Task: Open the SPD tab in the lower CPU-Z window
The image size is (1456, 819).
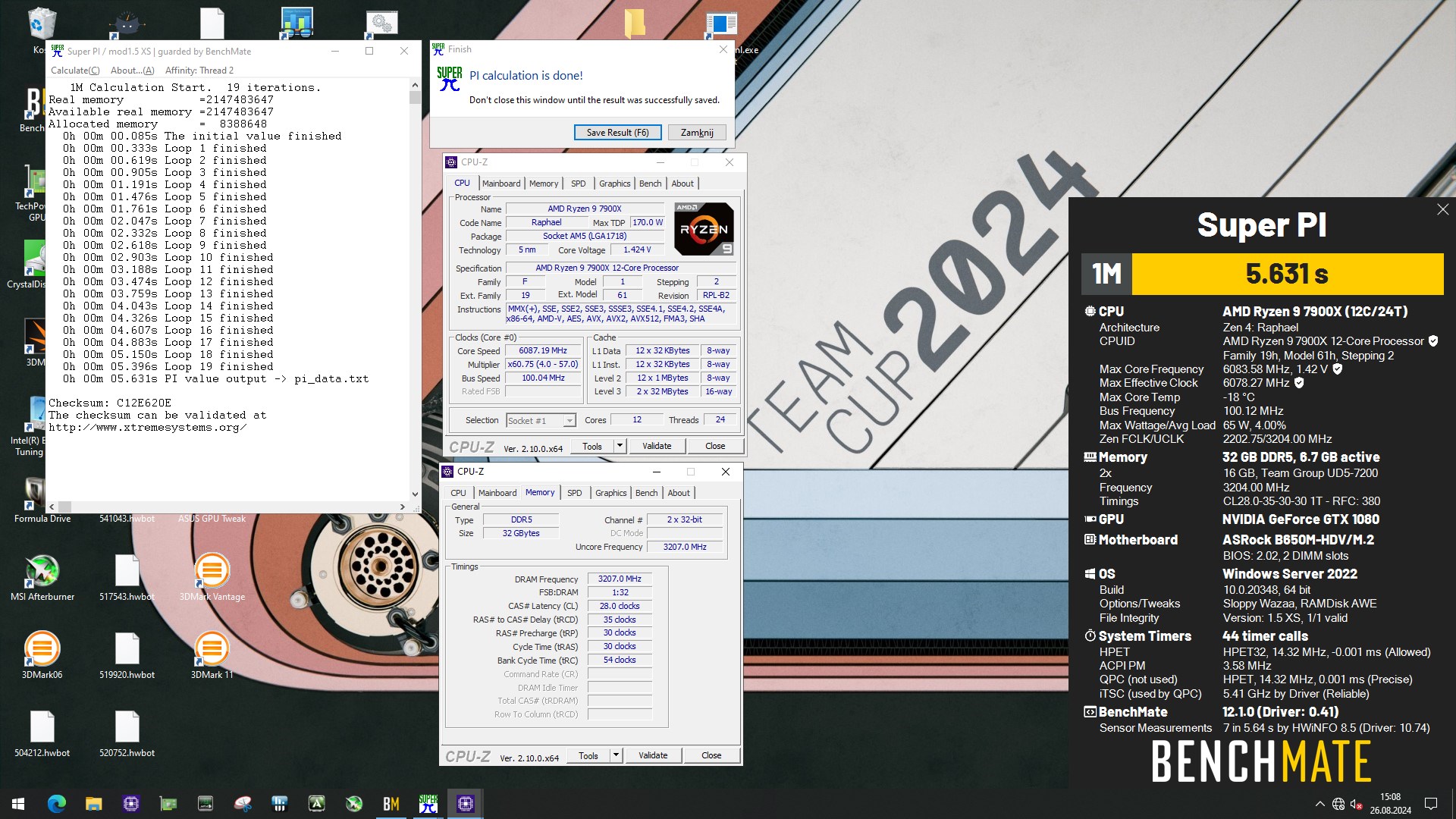Action: pyautogui.click(x=575, y=493)
